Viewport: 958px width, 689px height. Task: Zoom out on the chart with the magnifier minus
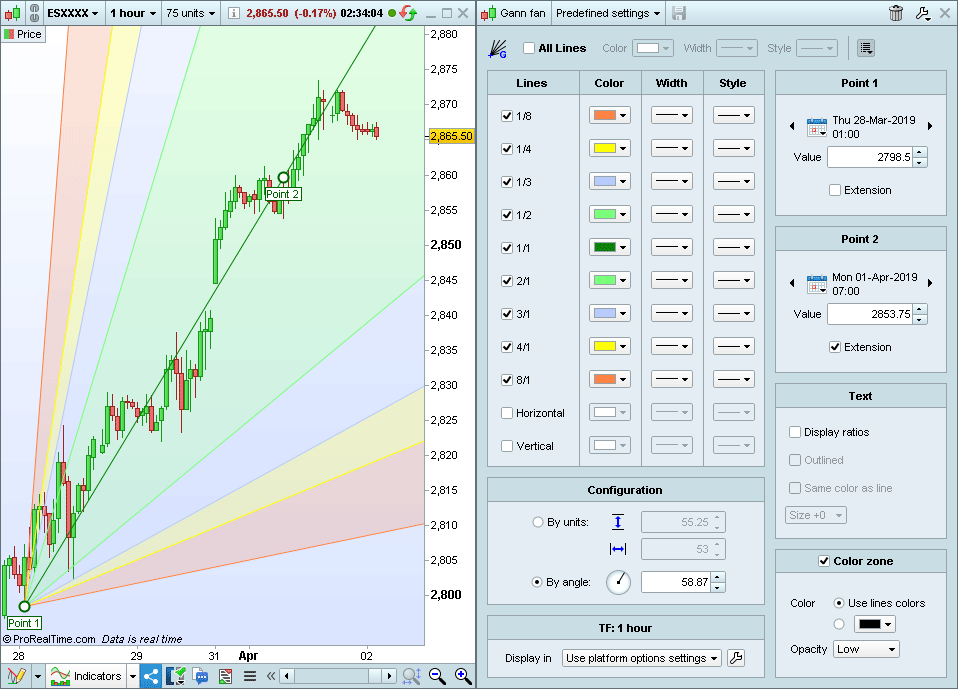point(437,676)
